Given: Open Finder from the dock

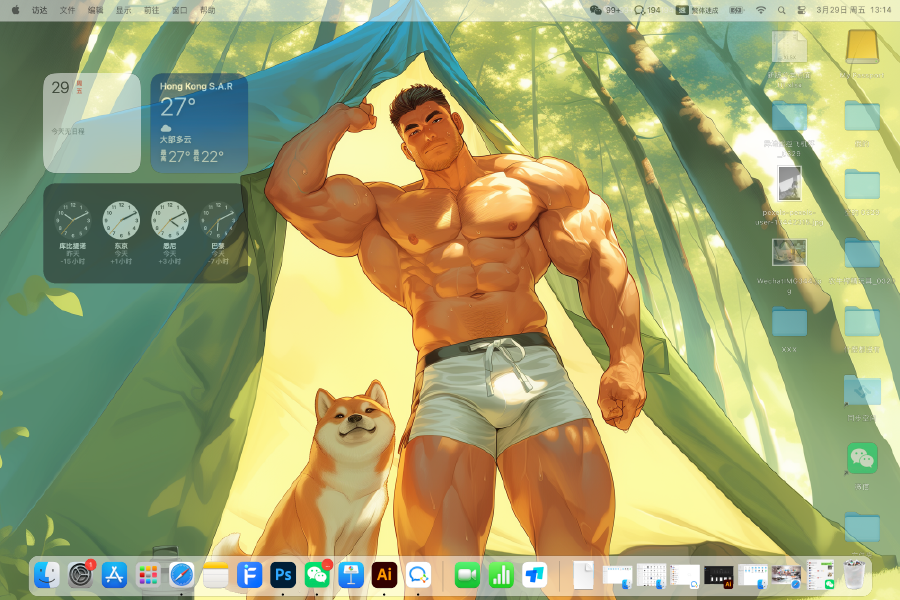Looking at the screenshot, I should click(x=47, y=575).
